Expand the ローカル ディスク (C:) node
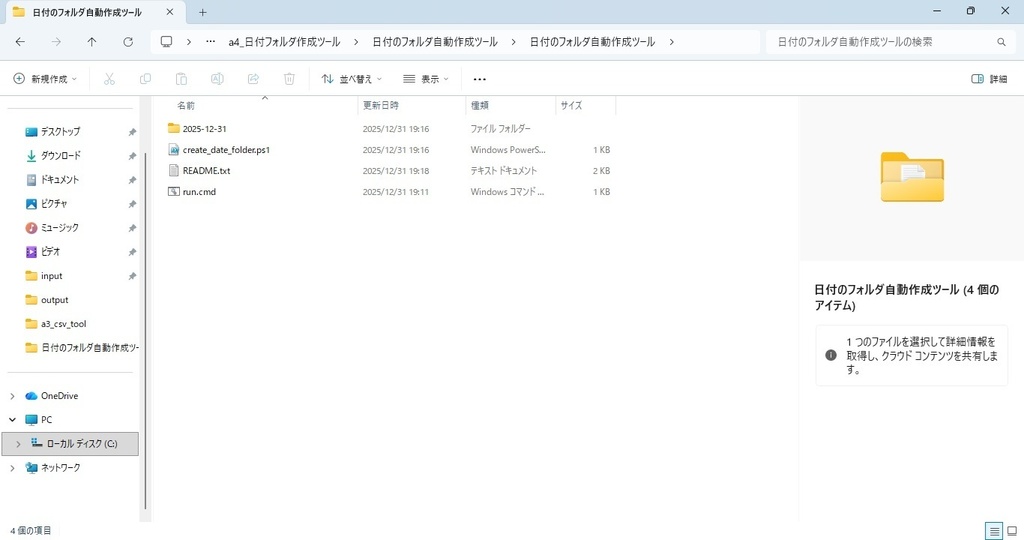 (x=18, y=444)
